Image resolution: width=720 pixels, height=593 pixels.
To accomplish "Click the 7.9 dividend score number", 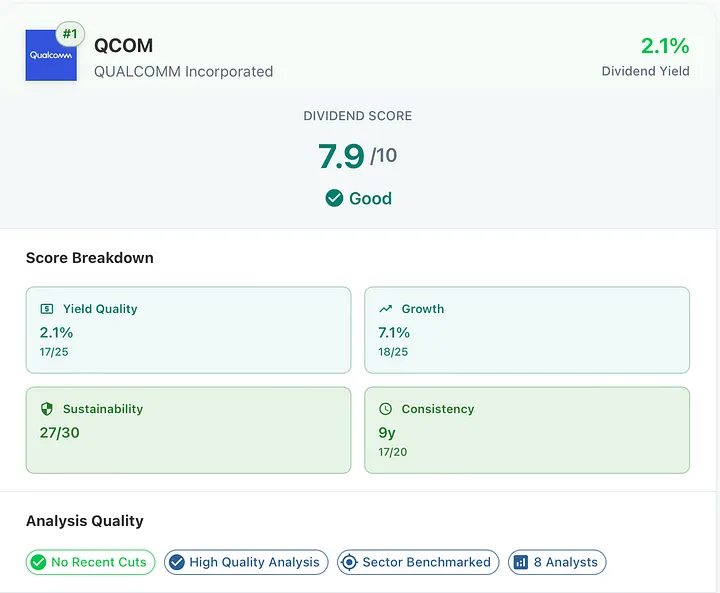I will point(341,156).
